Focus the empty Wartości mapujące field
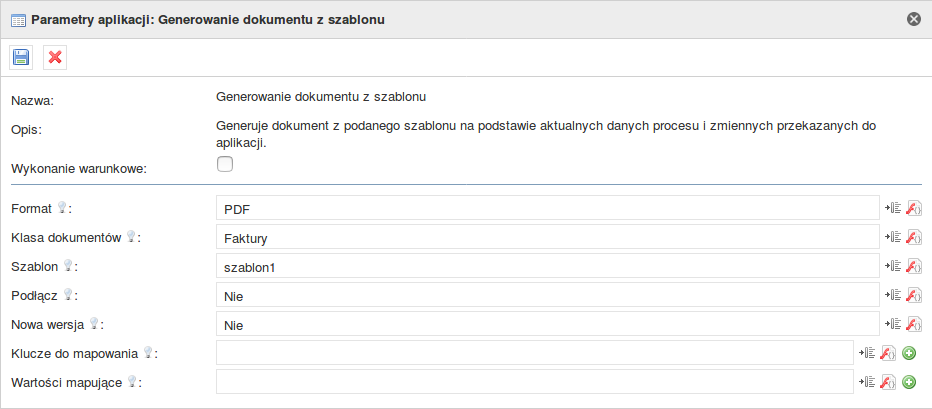932x409 pixels. click(x=534, y=382)
